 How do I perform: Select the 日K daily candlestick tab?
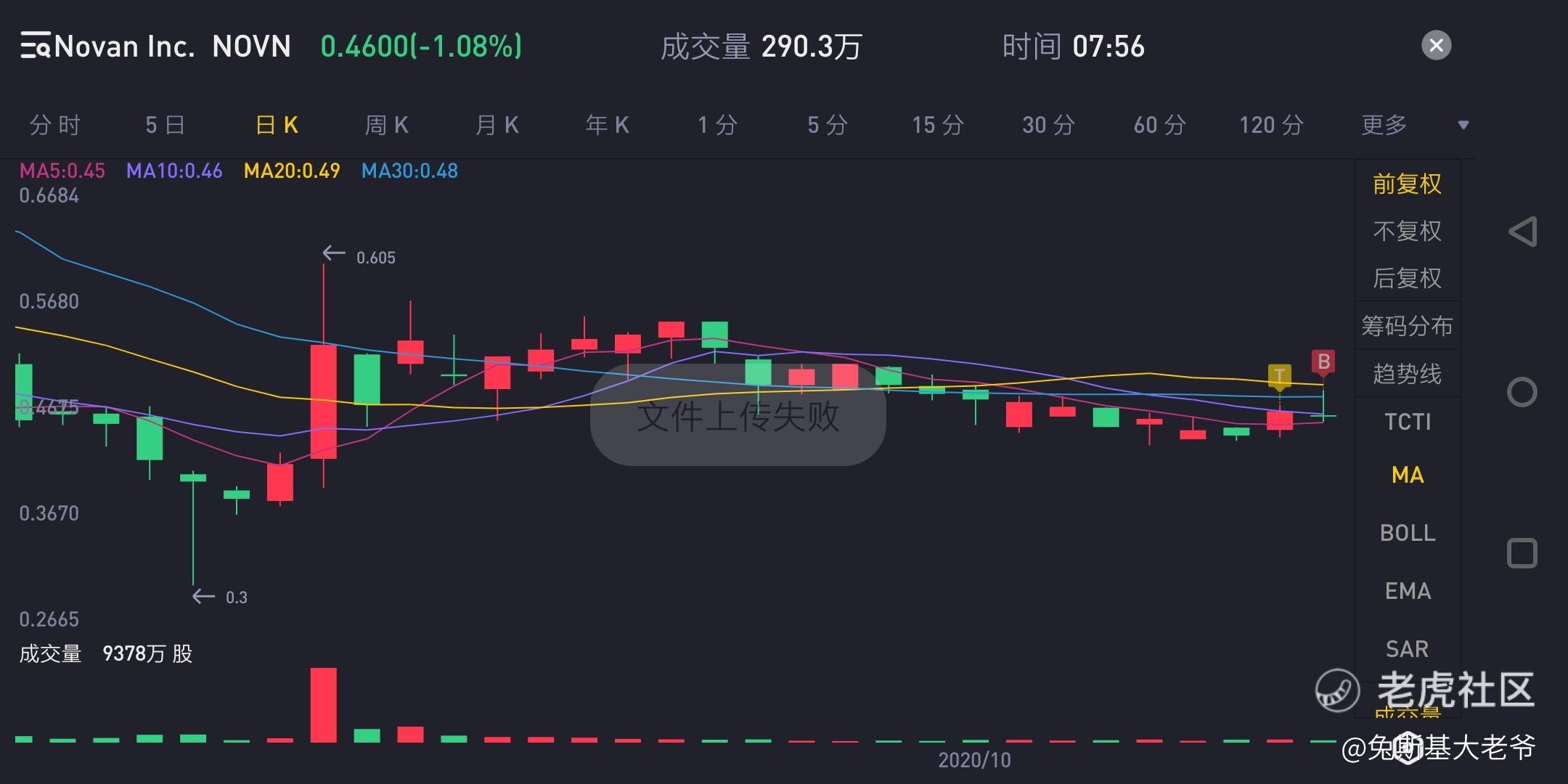[277, 125]
